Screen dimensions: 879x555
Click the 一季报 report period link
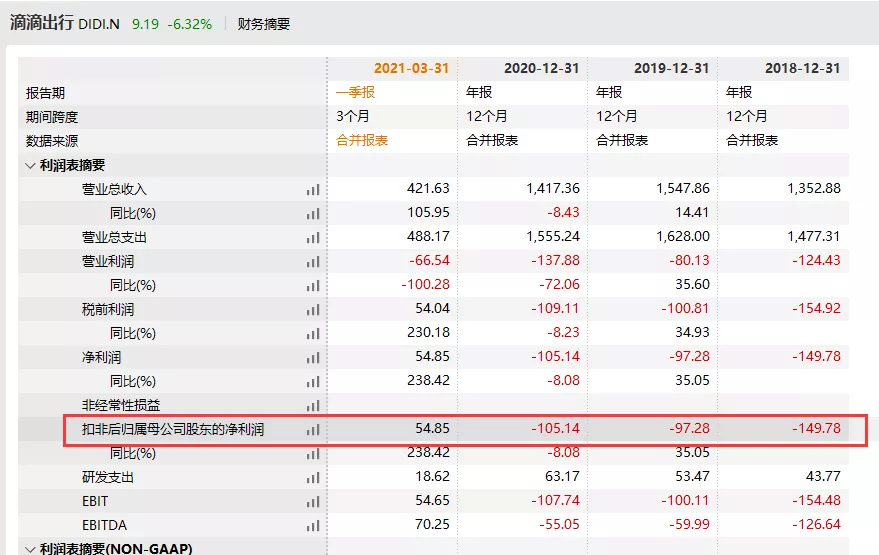pyautogui.click(x=355, y=92)
